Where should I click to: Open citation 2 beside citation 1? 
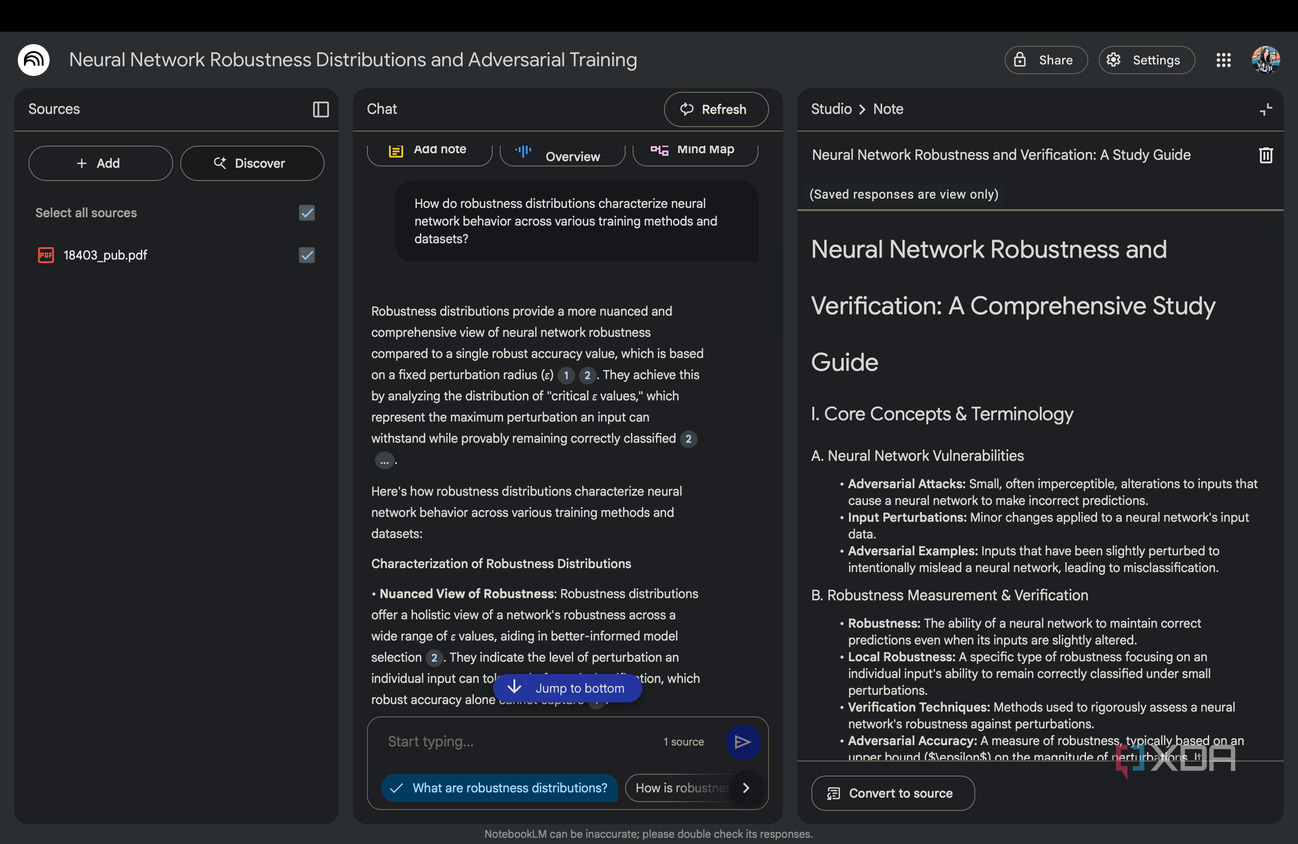click(587, 375)
